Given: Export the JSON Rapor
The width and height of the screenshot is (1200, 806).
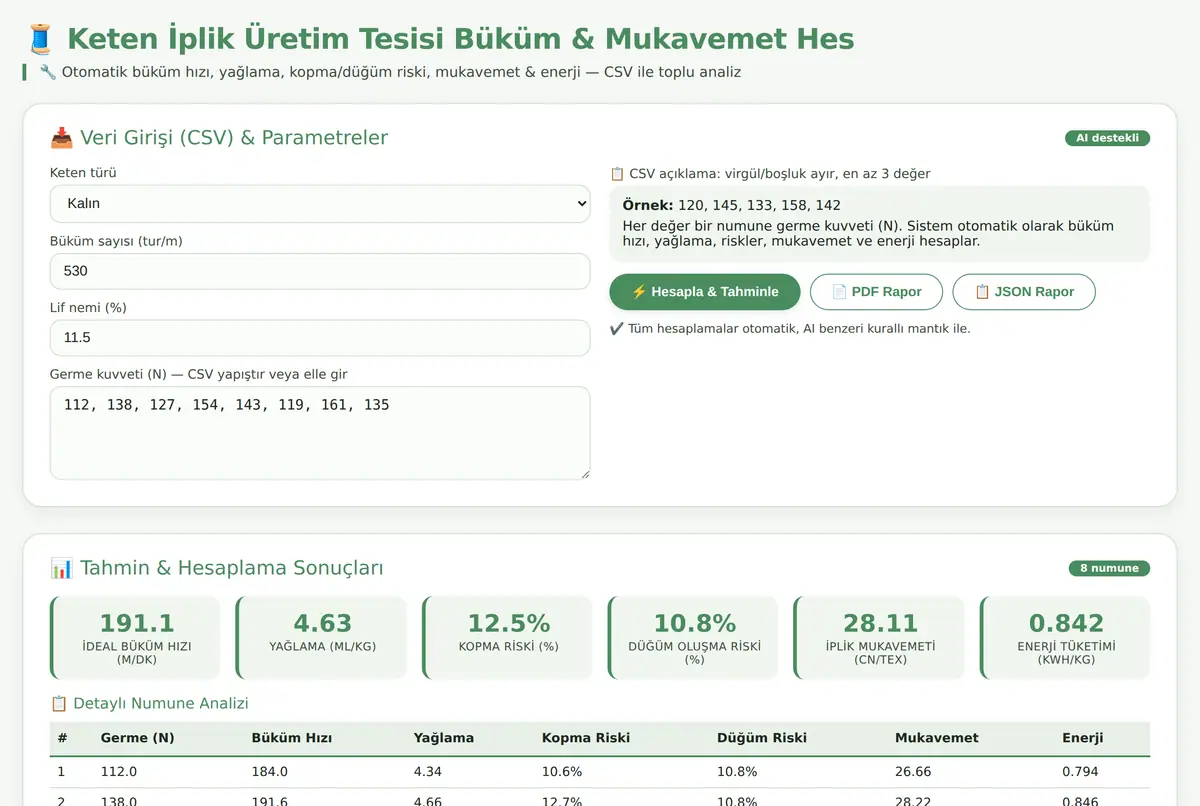Looking at the screenshot, I should [1024, 292].
